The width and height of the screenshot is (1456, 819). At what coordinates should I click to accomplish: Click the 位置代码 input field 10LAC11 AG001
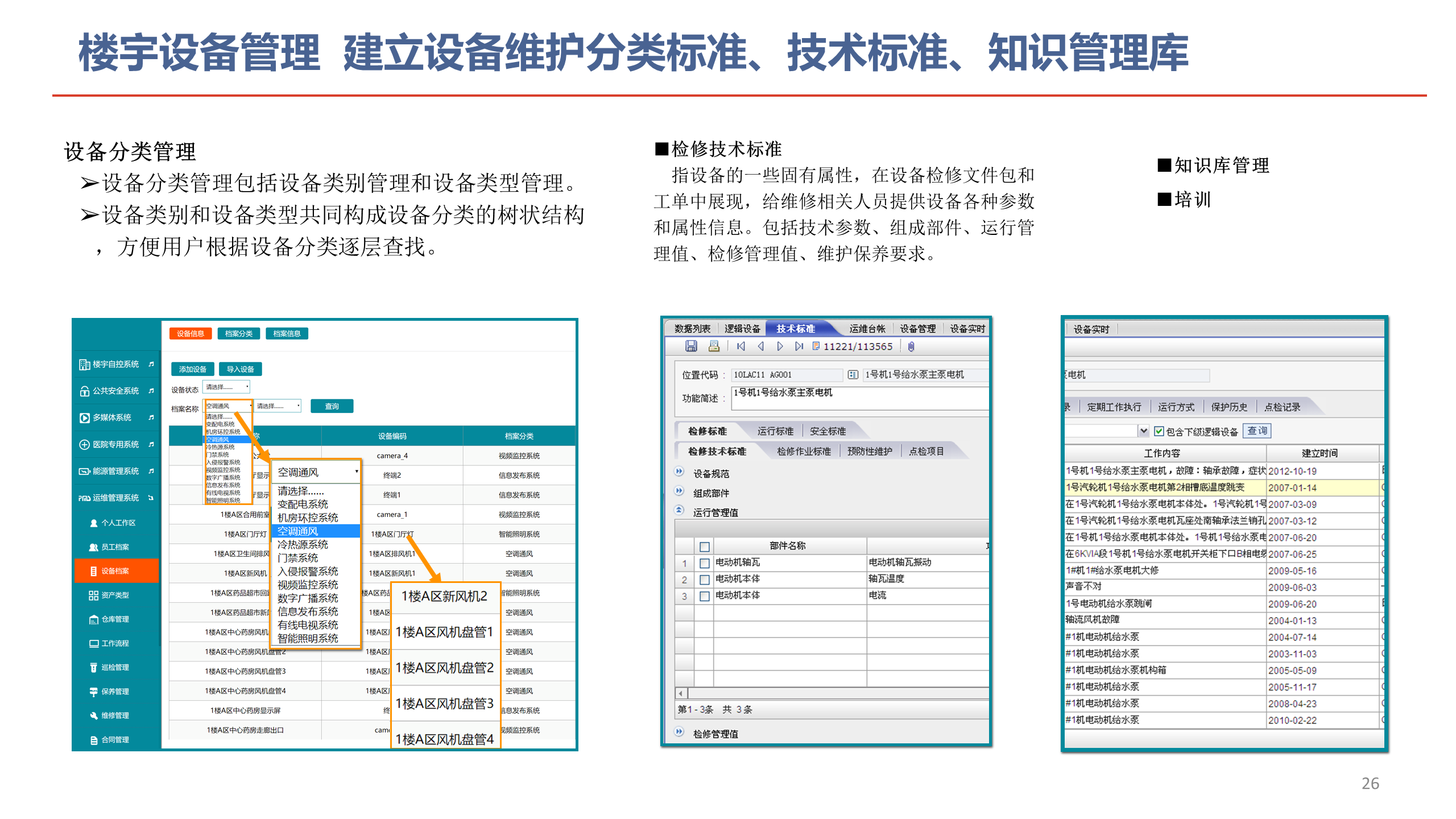(x=787, y=375)
